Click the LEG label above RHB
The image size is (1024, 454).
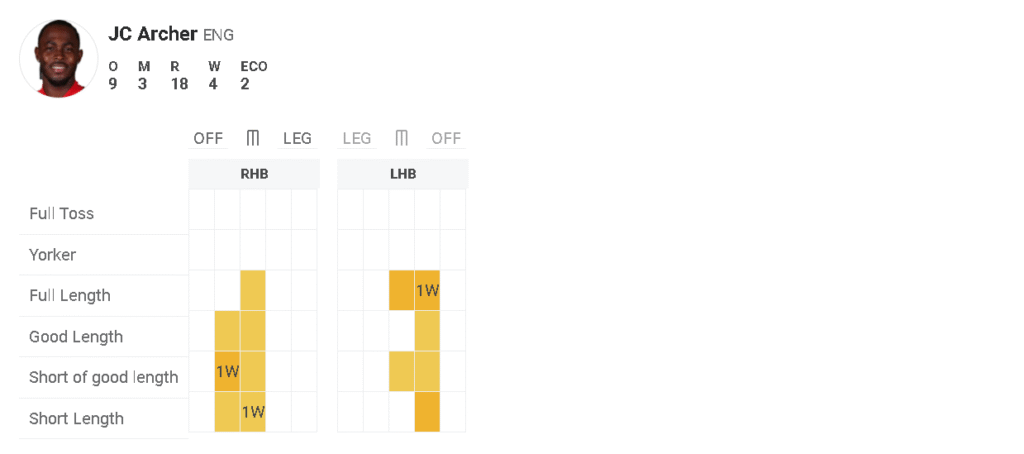pyautogui.click(x=297, y=138)
